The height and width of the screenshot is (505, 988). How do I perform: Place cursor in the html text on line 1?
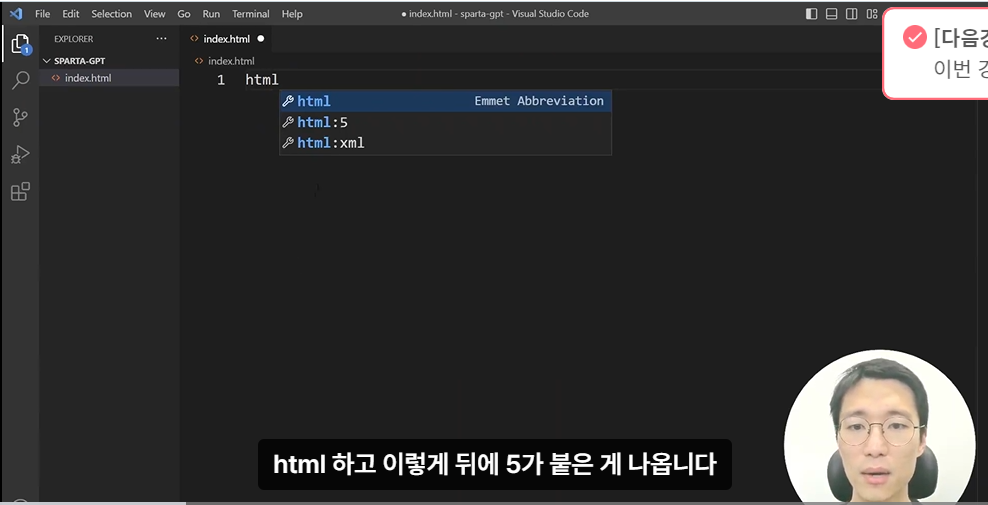[x=261, y=80]
